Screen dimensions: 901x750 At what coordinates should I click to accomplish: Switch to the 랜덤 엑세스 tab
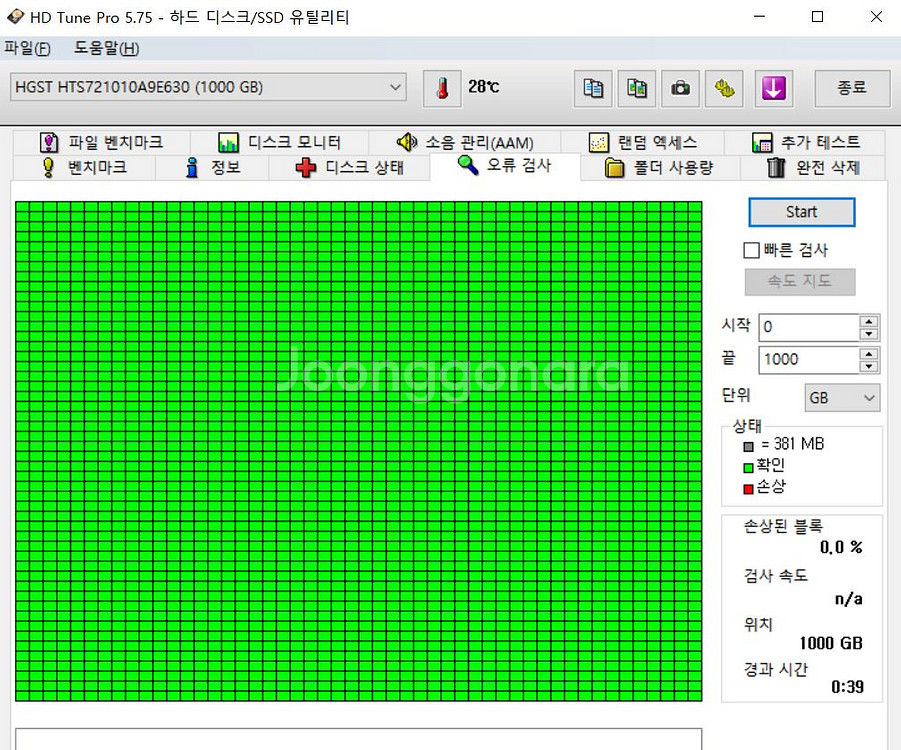tap(642, 142)
